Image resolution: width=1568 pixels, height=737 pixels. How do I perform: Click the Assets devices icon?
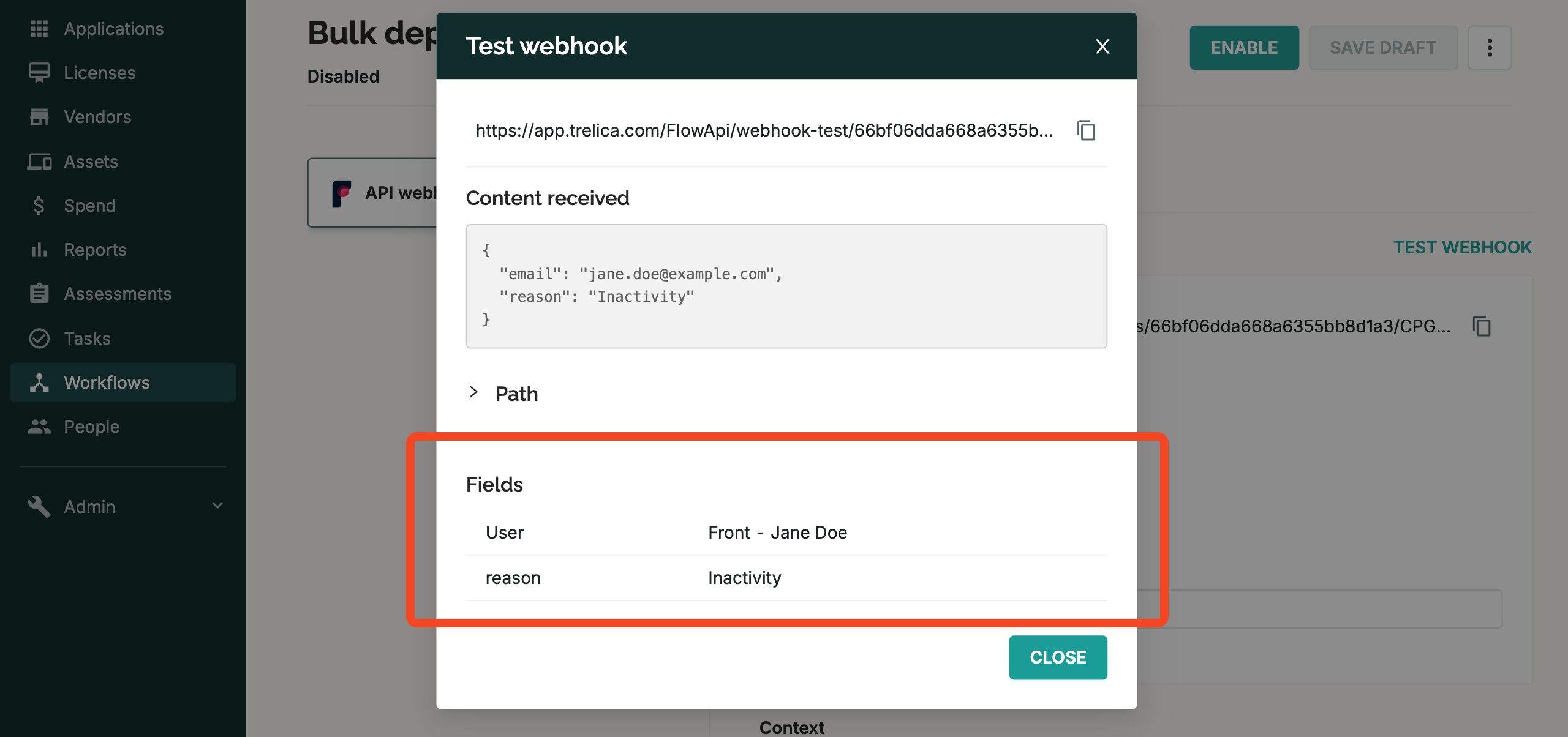[39, 162]
